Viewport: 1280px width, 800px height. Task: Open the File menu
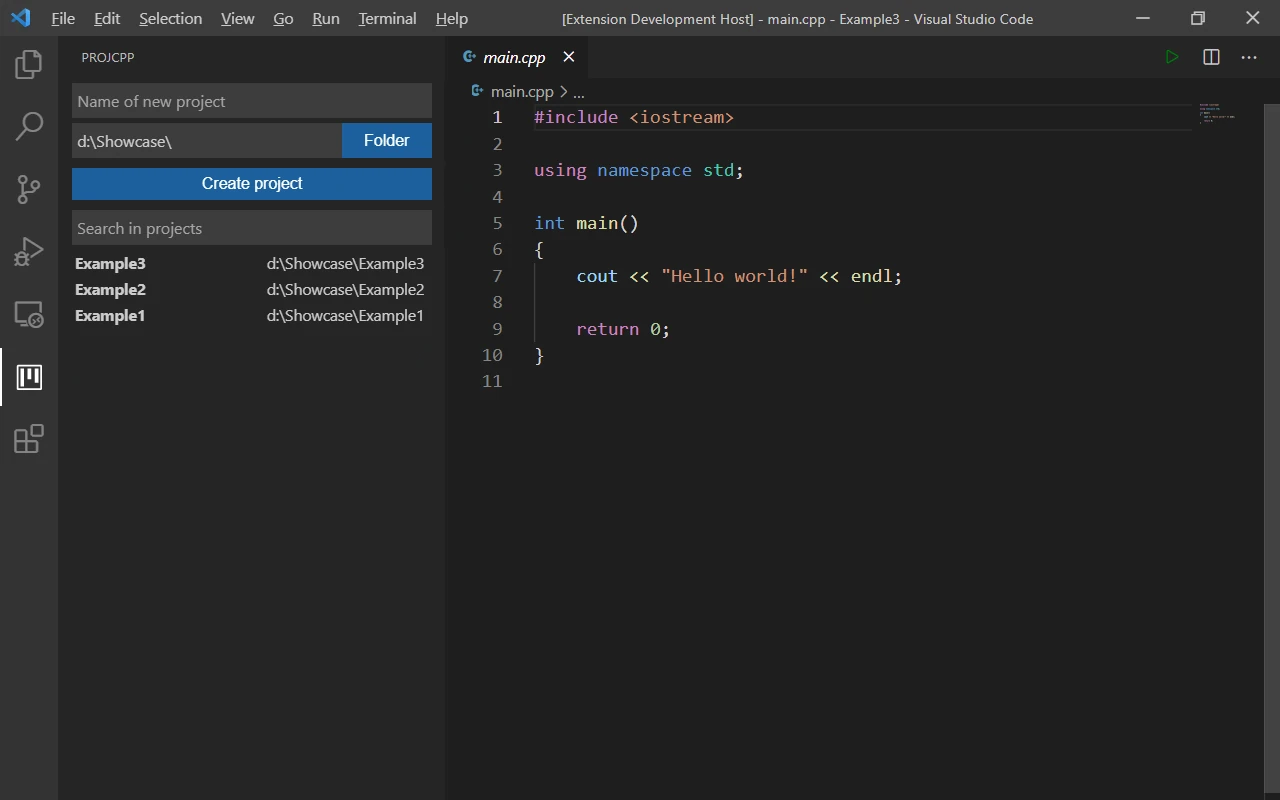coord(63,18)
